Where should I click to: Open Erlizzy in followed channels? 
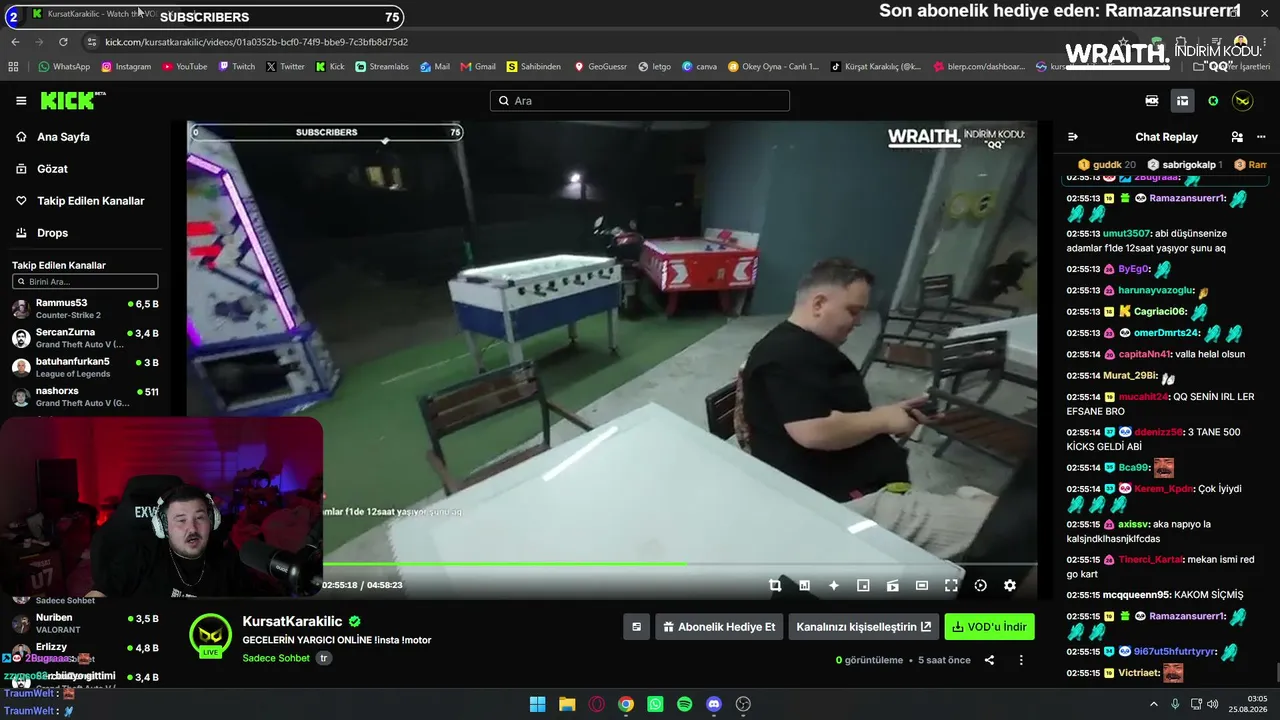coord(85,652)
